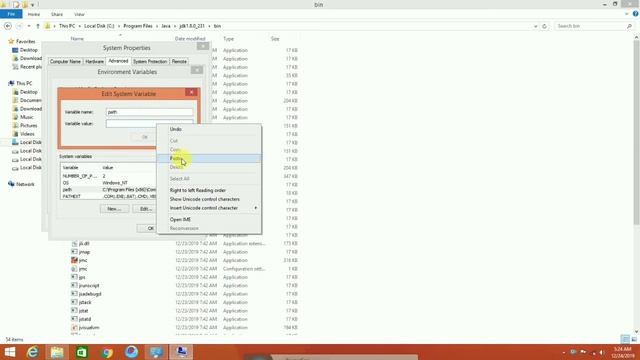640x360 pixels.
Task: Select Videos under This PC
Action: 27,134
